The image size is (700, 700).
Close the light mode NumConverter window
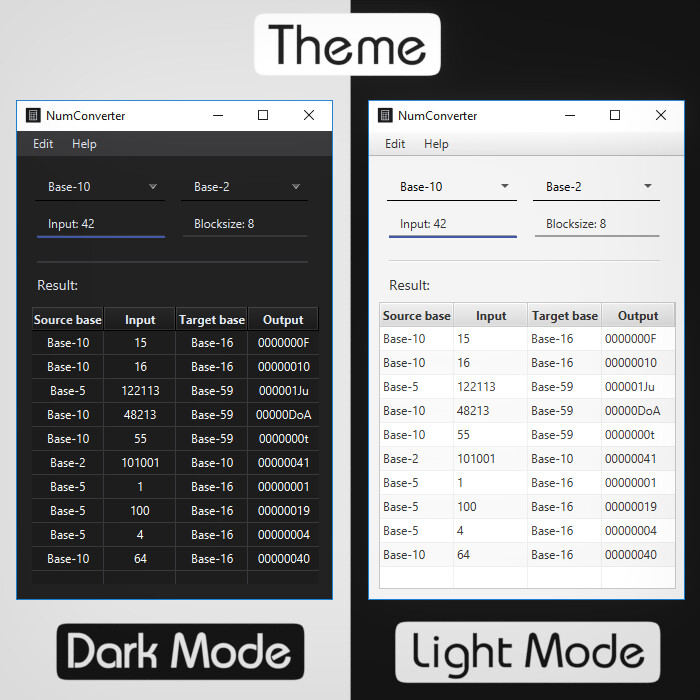pos(661,115)
